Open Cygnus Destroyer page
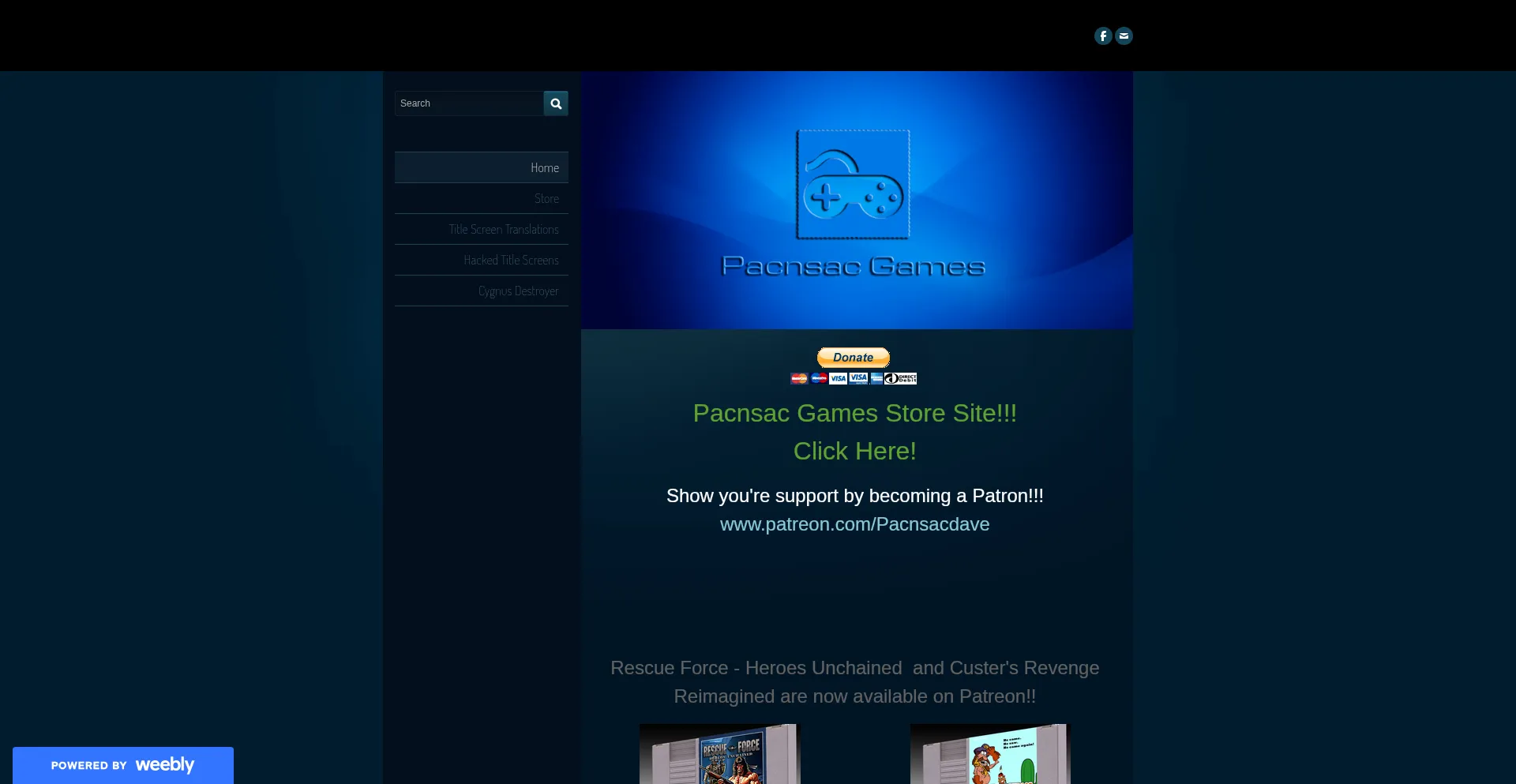This screenshot has width=1516, height=784. (482, 291)
